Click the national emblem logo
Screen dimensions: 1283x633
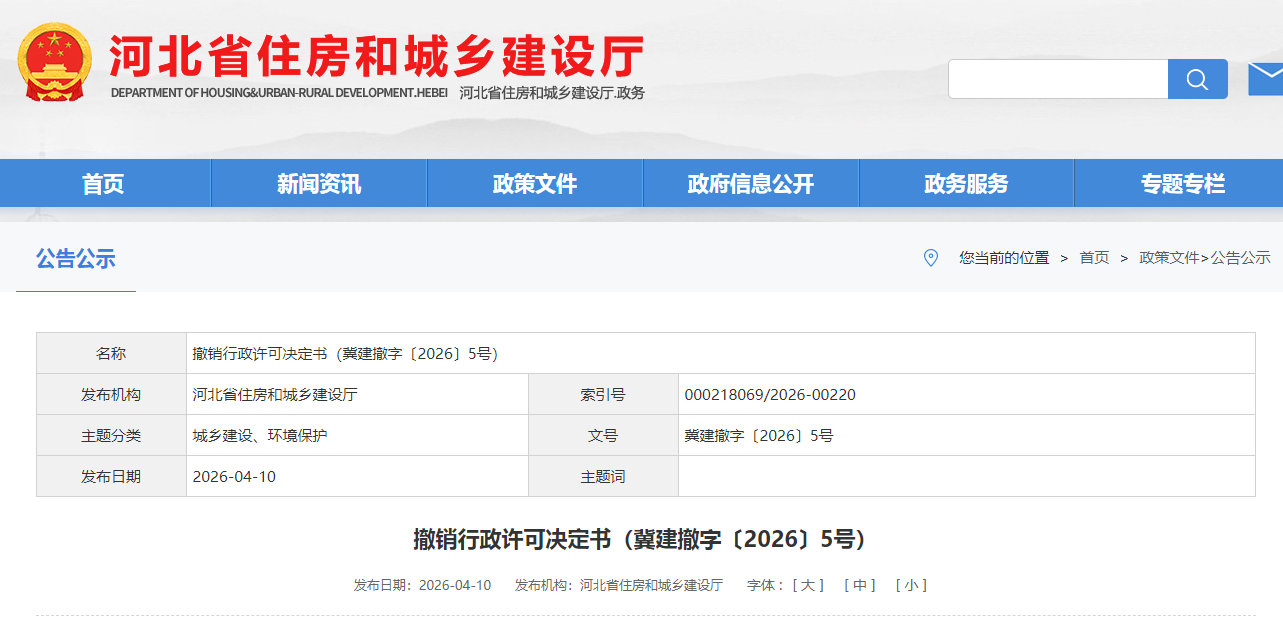tap(55, 62)
